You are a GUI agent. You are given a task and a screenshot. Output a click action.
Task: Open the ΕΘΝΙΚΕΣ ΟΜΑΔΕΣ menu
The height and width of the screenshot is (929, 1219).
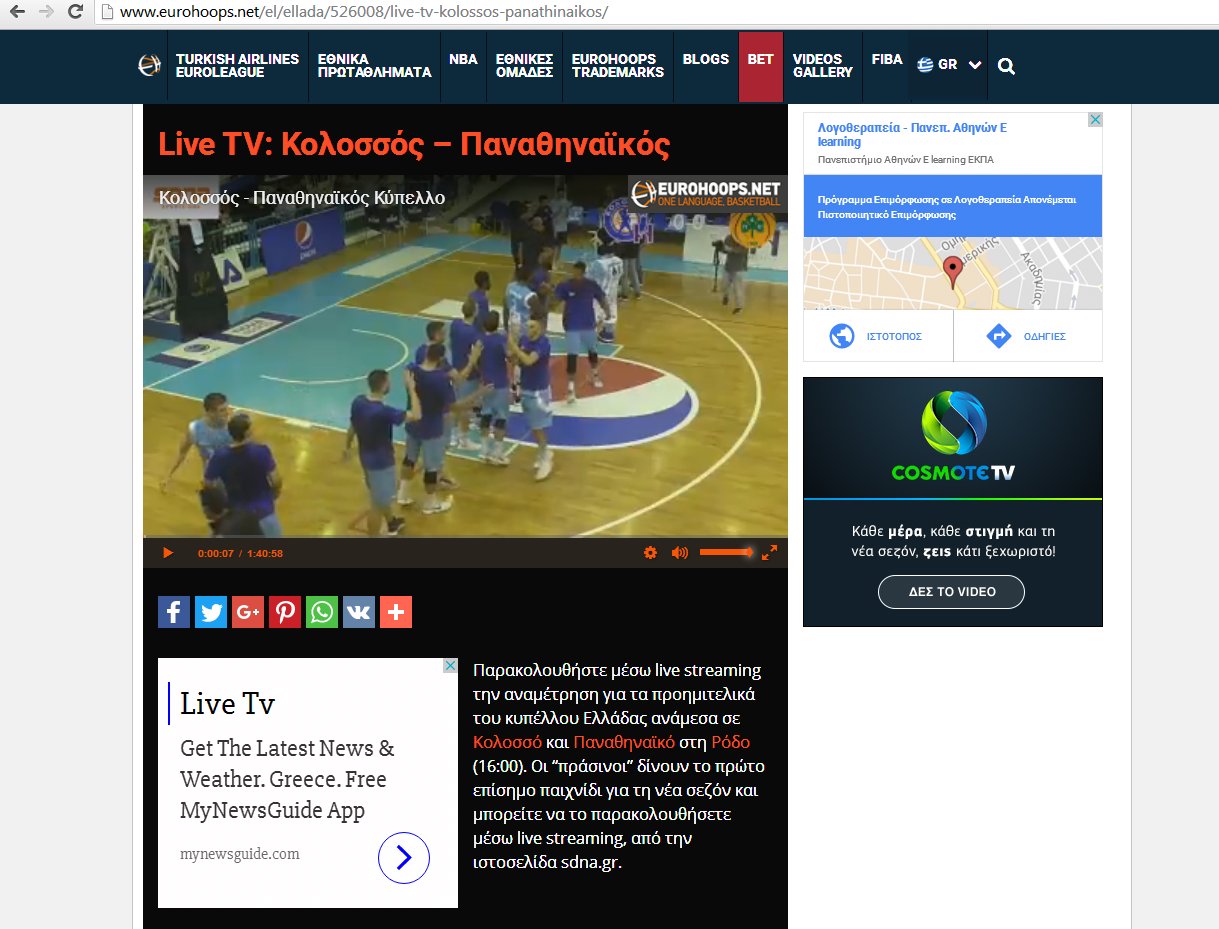tap(524, 66)
